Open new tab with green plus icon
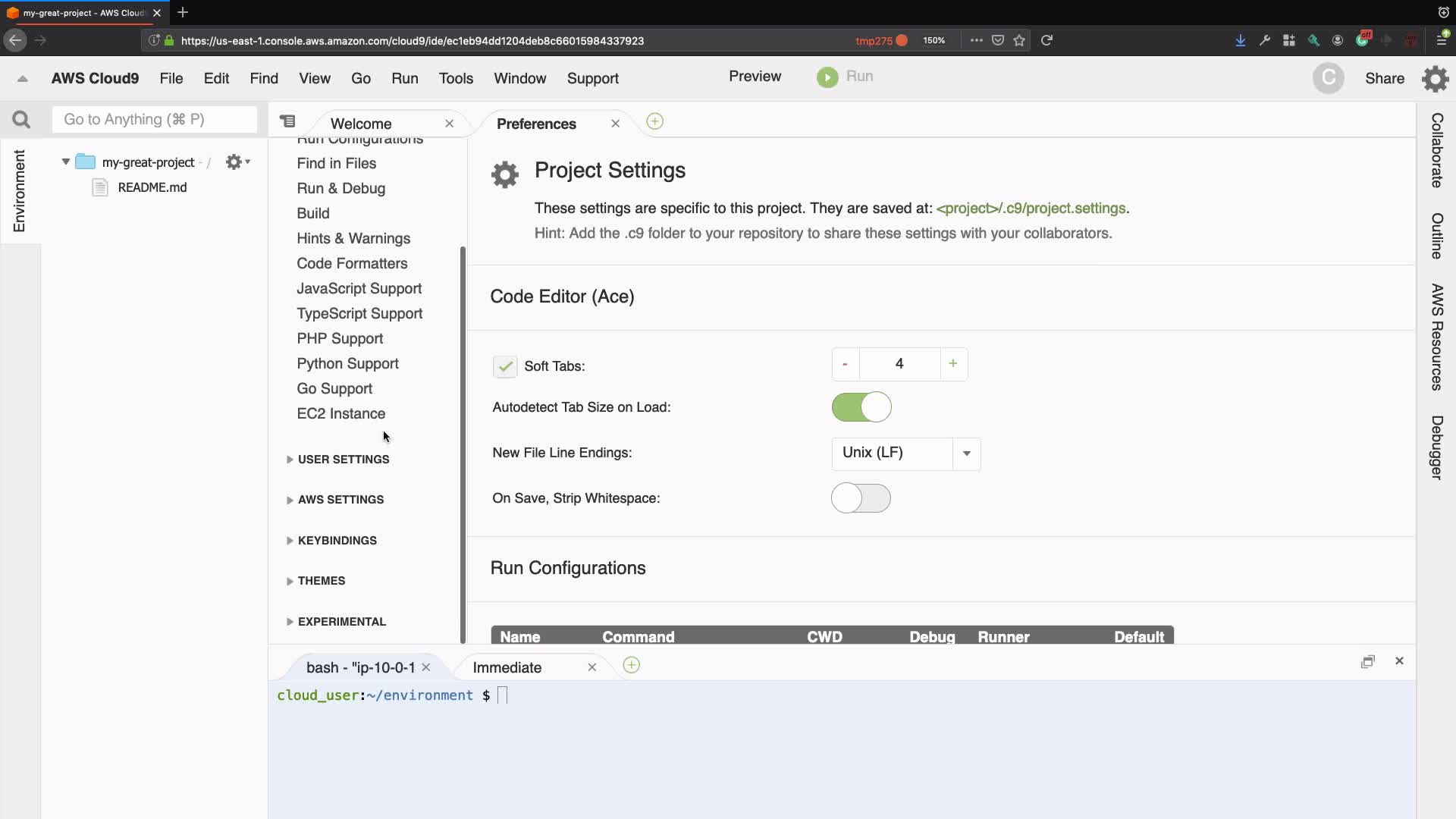1456x819 pixels. pyautogui.click(x=654, y=122)
